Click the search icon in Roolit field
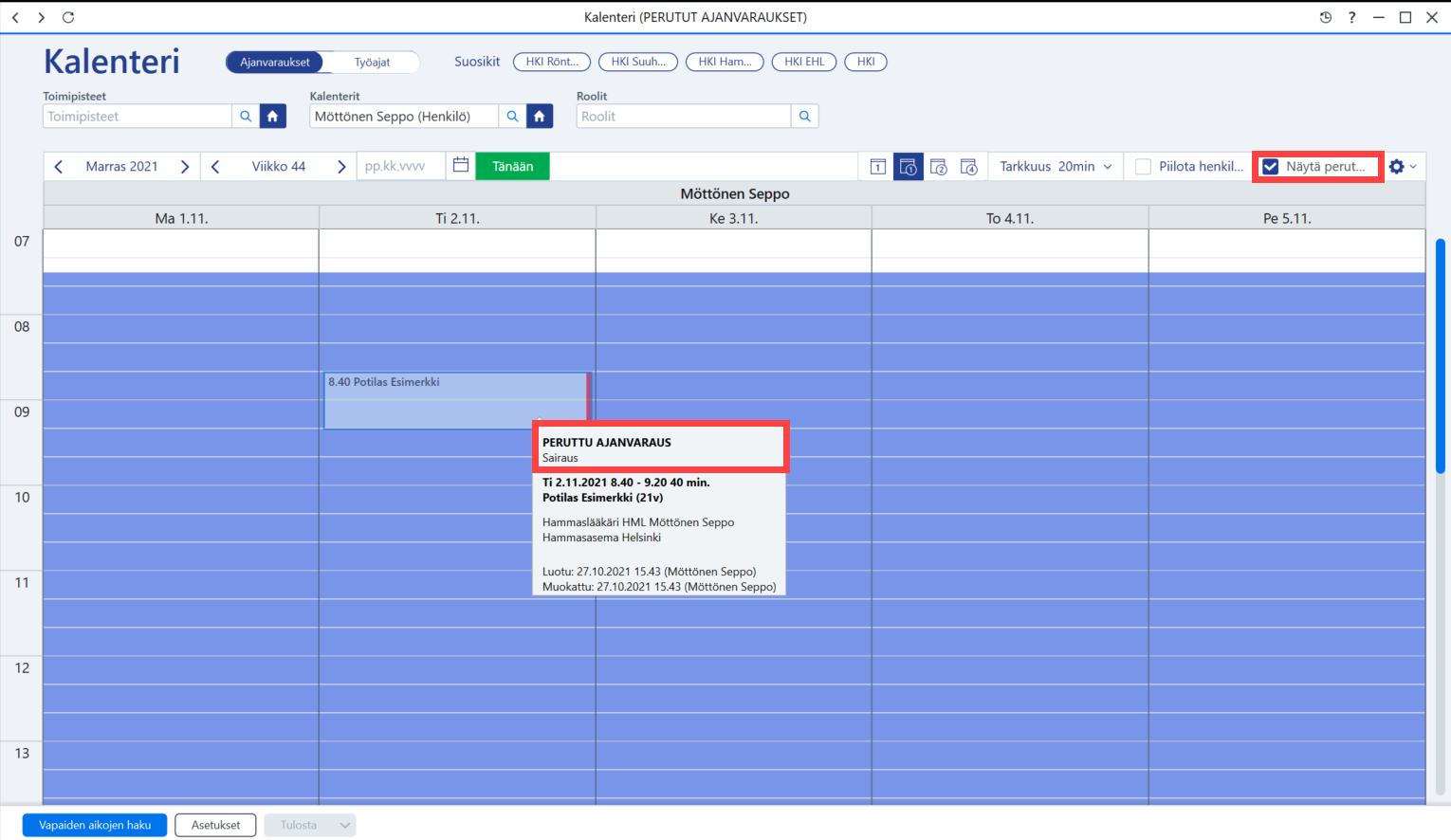 [x=805, y=117]
